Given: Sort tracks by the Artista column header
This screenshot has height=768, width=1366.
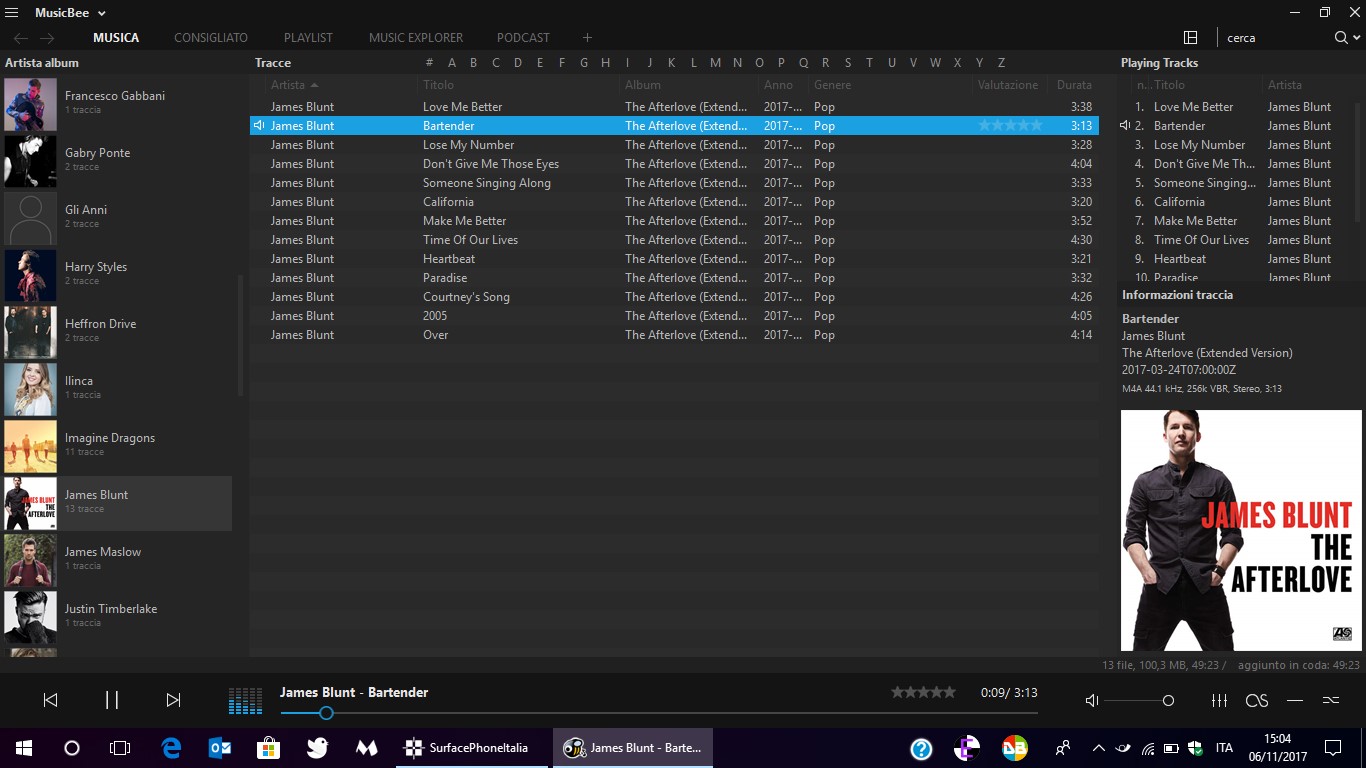Looking at the screenshot, I should tap(288, 85).
